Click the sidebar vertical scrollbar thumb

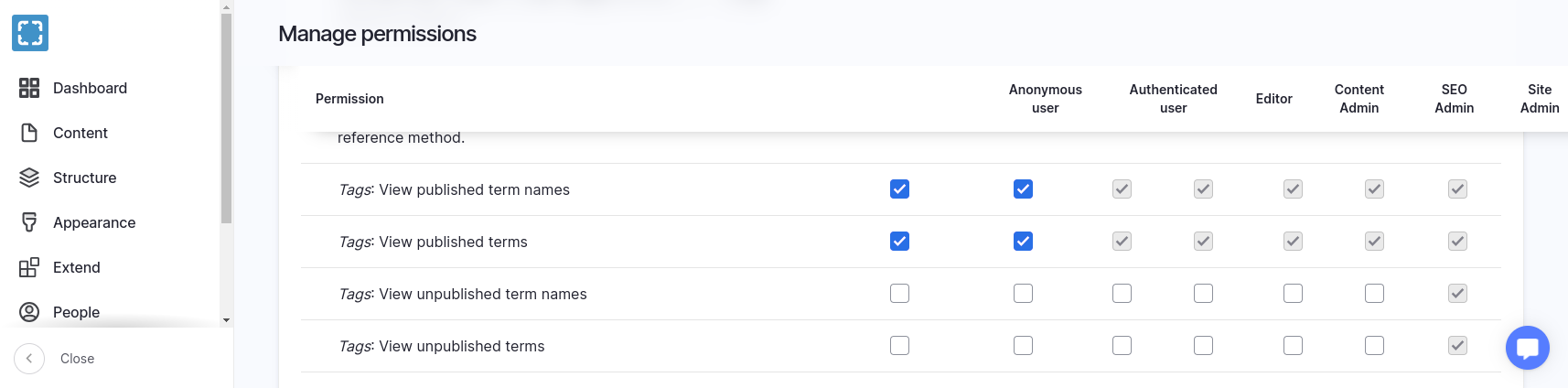pos(226,119)
